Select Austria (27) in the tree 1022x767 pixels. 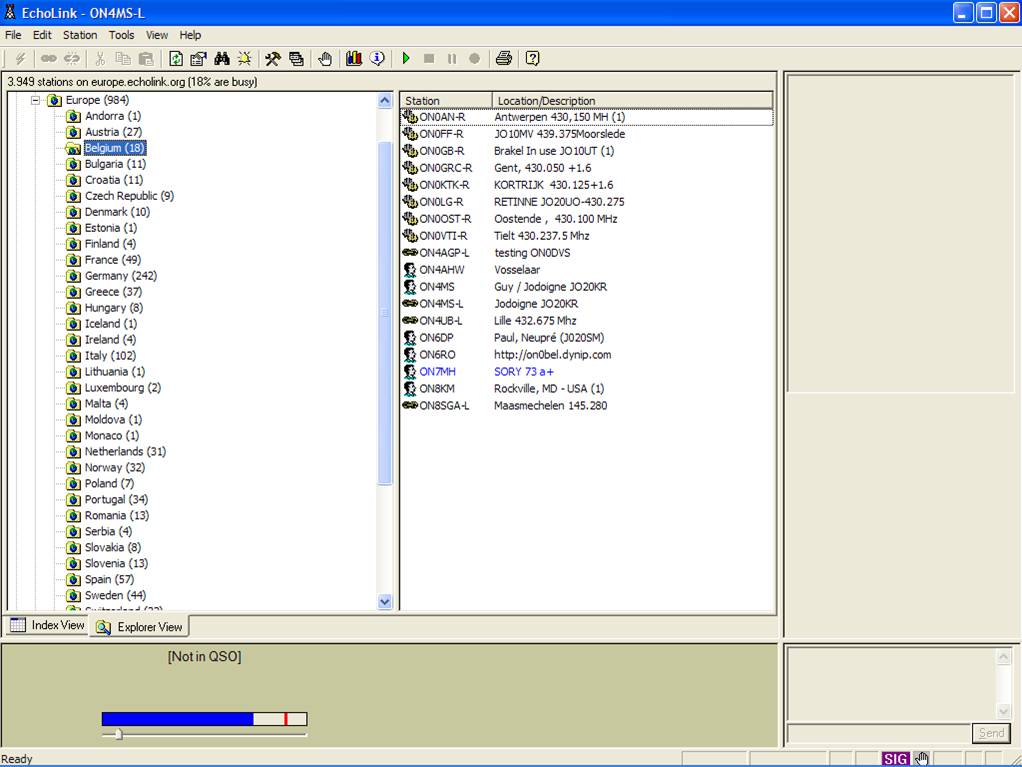113,132
